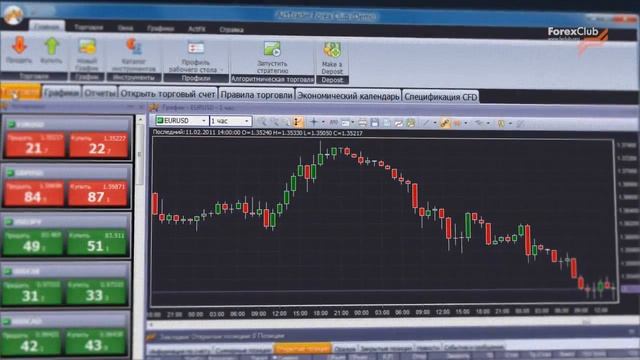Click the copy chart icon
The image size is (640, 360).
[387, 123]
